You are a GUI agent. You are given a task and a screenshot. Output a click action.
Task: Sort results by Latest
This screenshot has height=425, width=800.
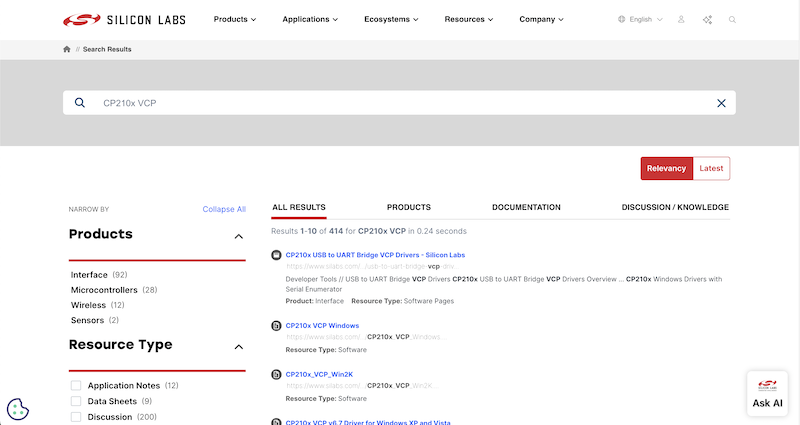[x=711, y=168]
